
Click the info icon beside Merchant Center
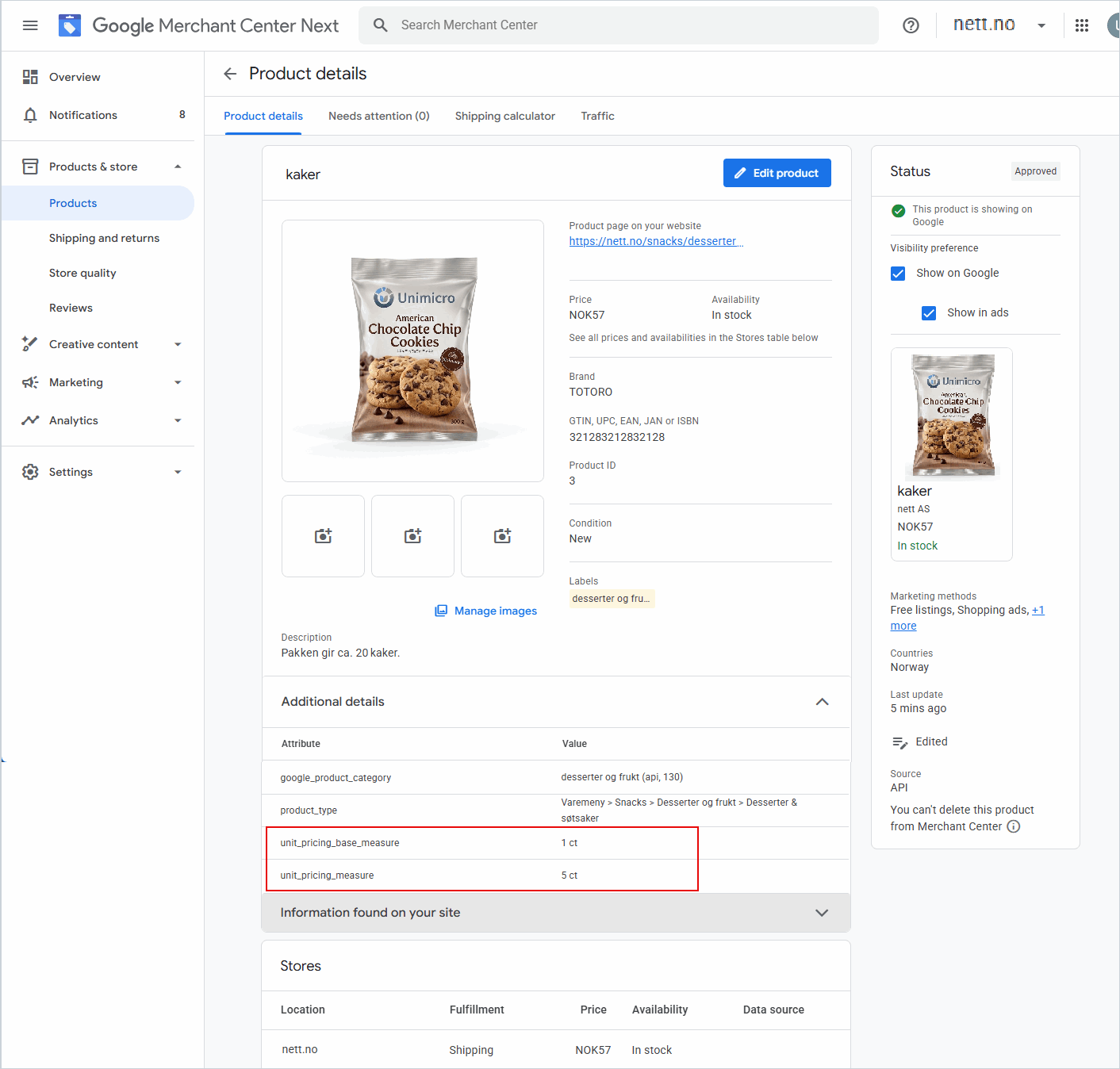(x=1014, y=826)
